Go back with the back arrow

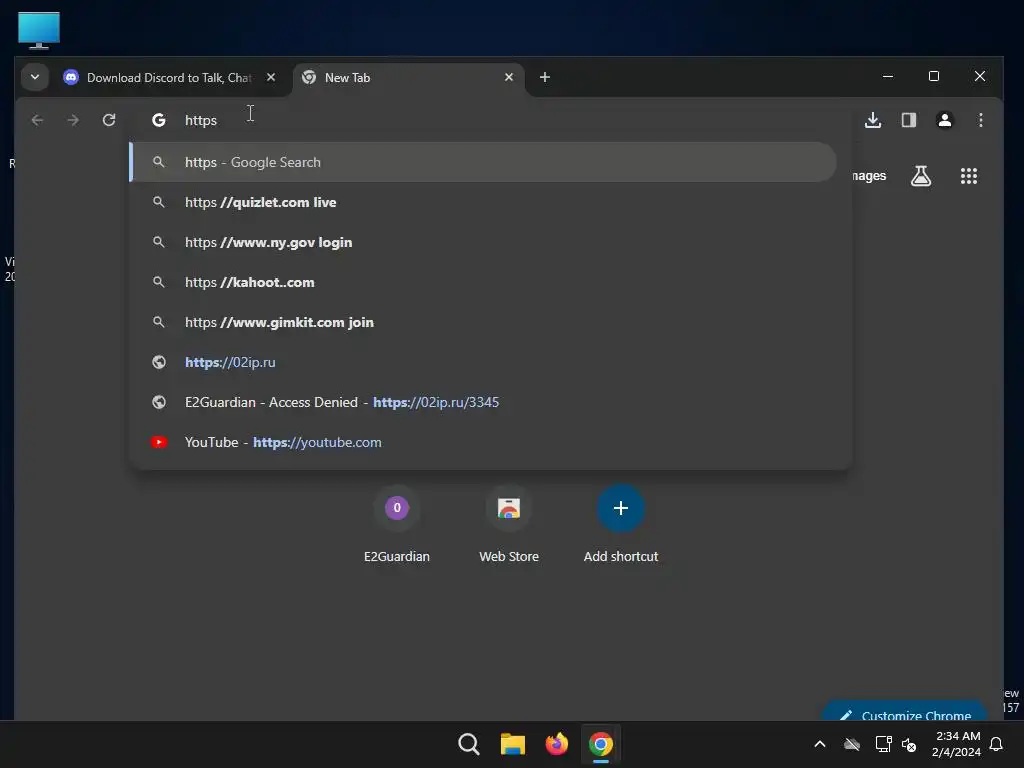pos(37,120)
